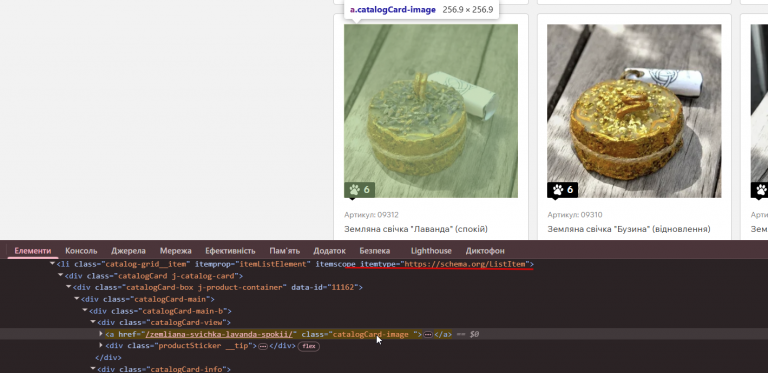Open the Лаванда candle product image
The width and height of the screenshot is (768, 373).
click(x=431, y=111)
